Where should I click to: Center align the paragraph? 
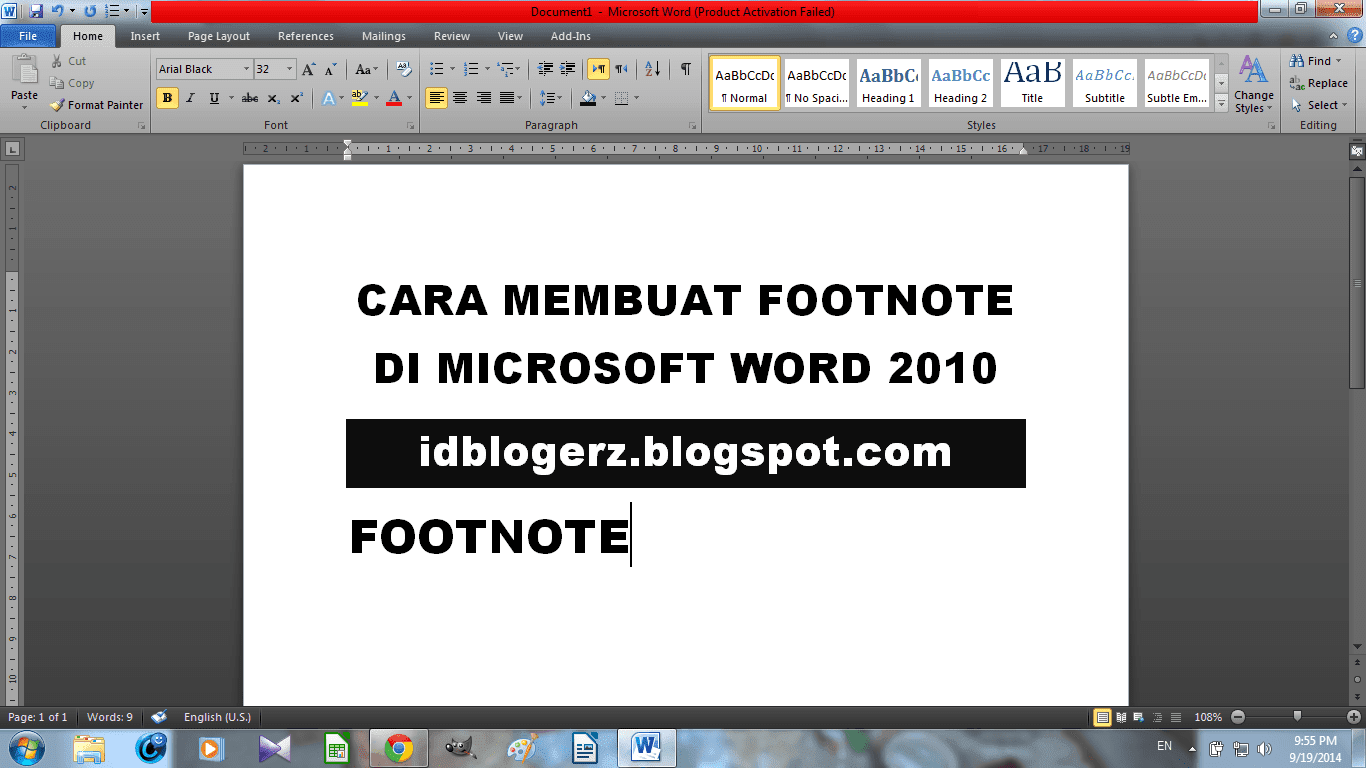tap(458, 96)
